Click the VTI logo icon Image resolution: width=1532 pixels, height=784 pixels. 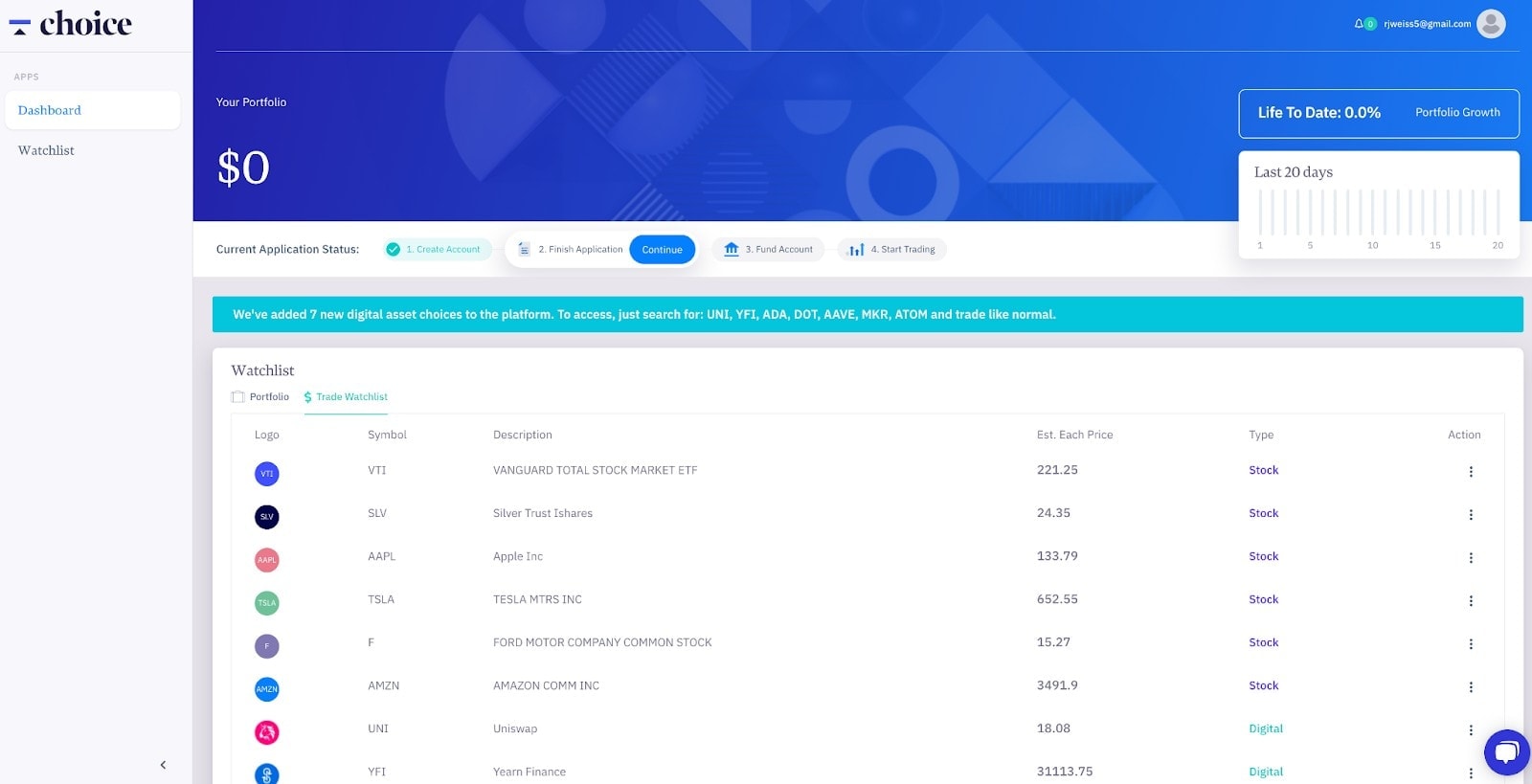(x=267, y=474)
